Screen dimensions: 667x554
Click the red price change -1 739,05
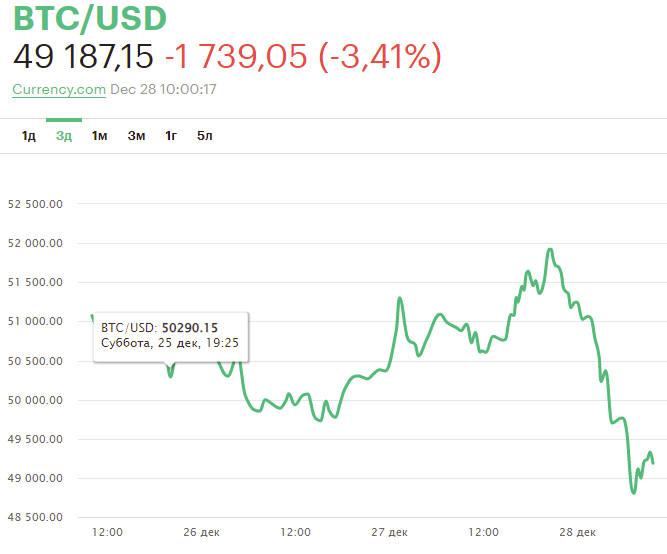(x=235, y=58)
